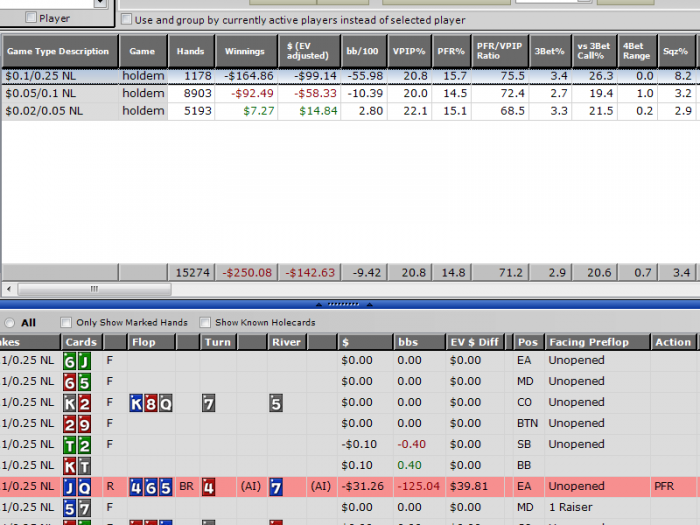The height and width of the screenshot is (525, 700).
Task: Click Sqz% column header
Action: pos(676,51)
